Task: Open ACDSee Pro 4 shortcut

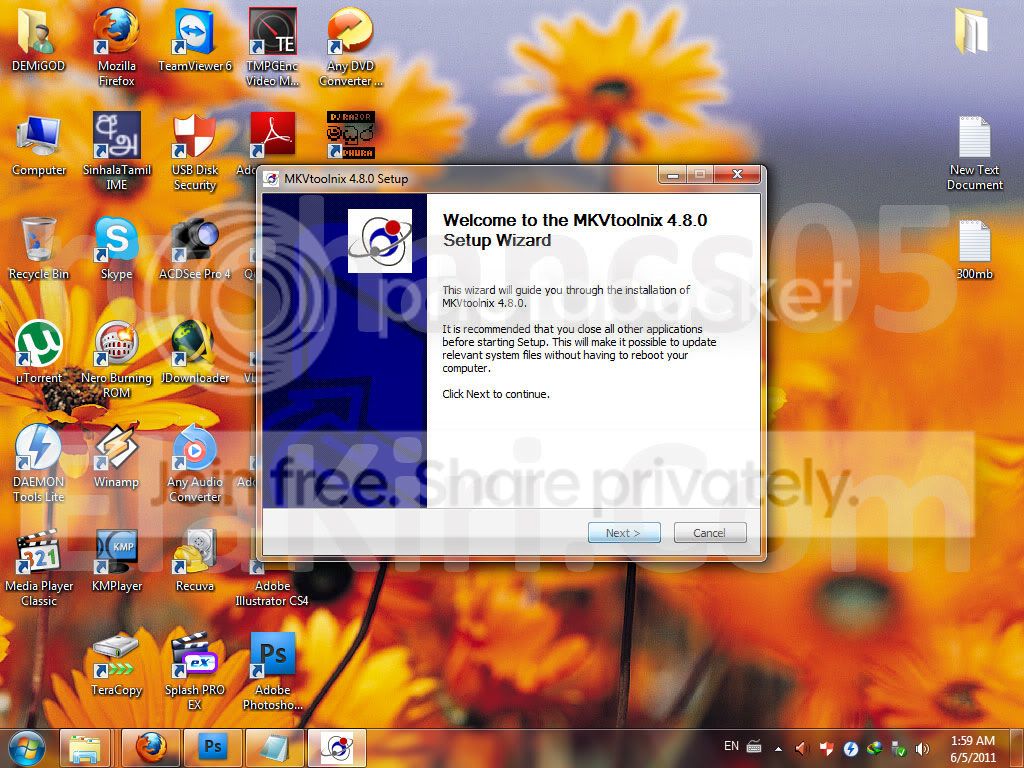Action: click(195, 249)
